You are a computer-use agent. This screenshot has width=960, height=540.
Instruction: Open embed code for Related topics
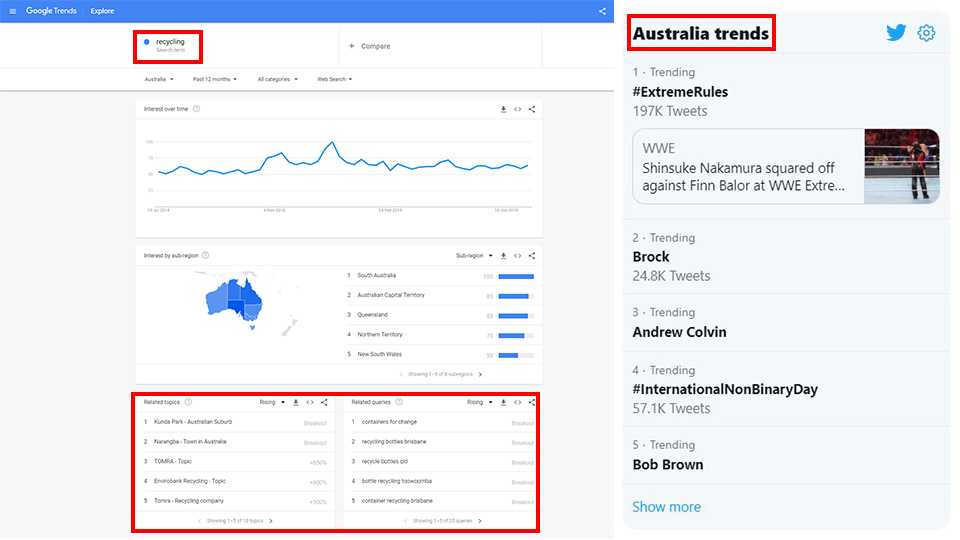310,402
